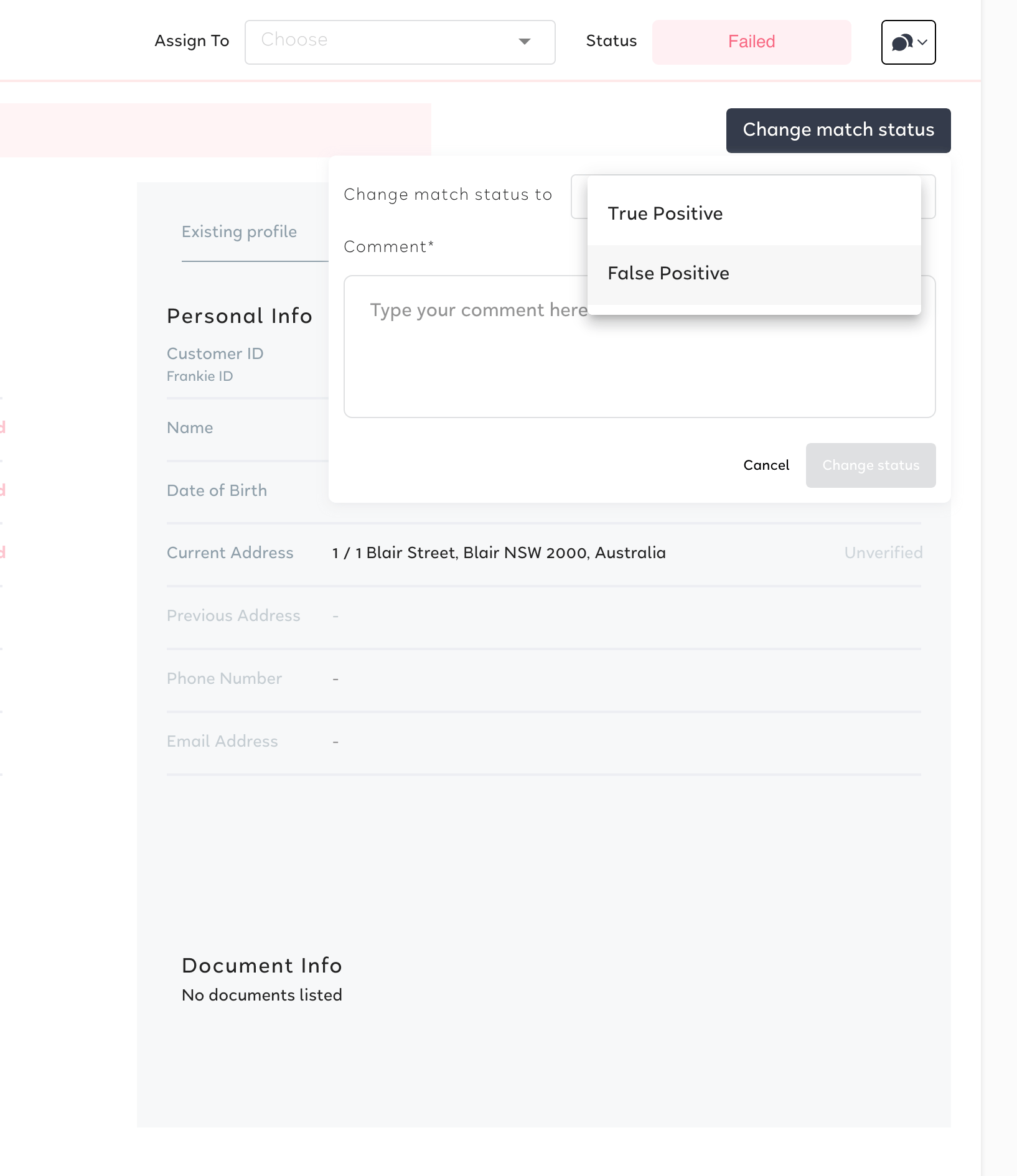Open the Assign To Choose combo box
This screenshot has width=1017, height=1176.
[400, 42]
